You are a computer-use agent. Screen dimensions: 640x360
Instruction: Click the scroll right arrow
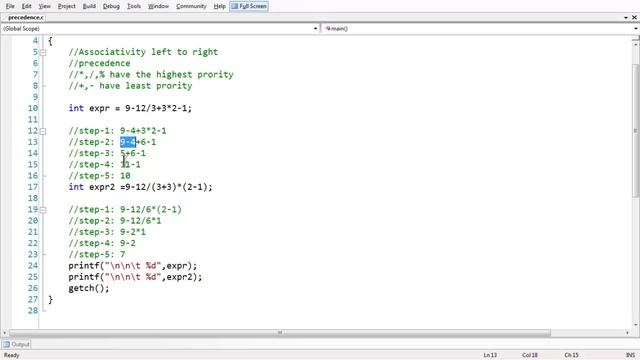(x=627, y=333)
